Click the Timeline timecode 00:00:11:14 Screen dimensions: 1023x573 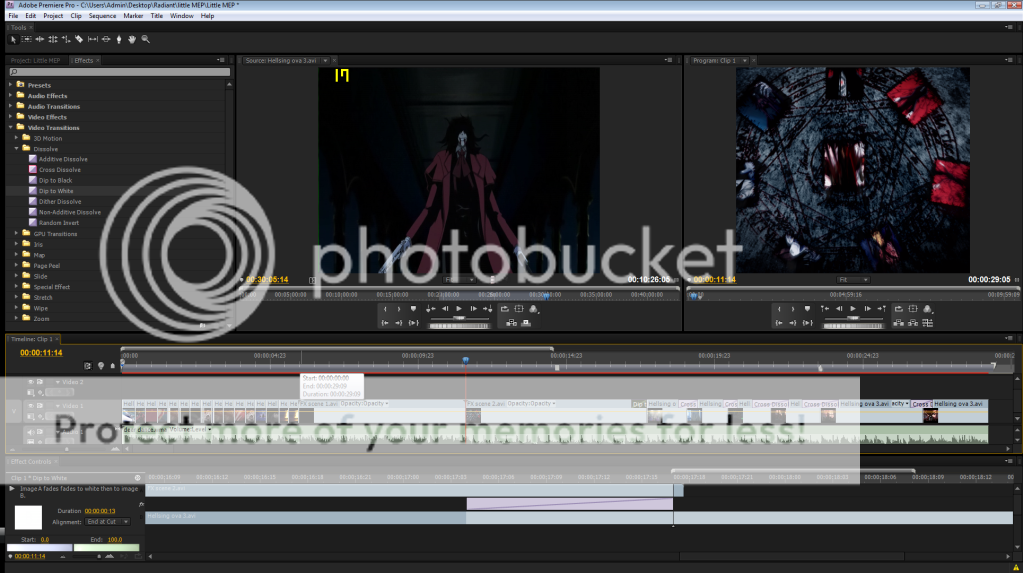[x=41, y=353]
